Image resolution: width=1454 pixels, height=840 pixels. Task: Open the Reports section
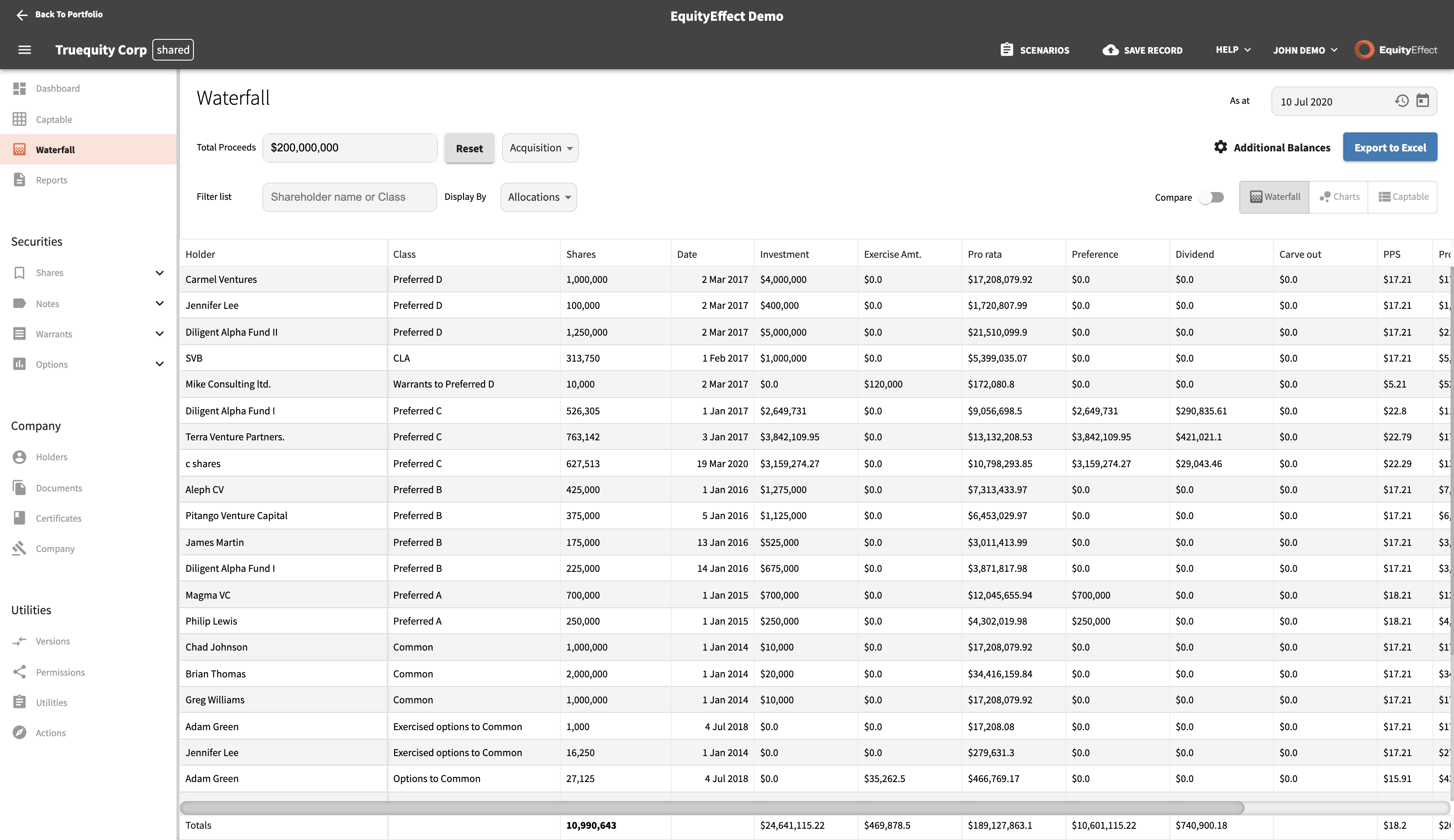pos(51,180)
